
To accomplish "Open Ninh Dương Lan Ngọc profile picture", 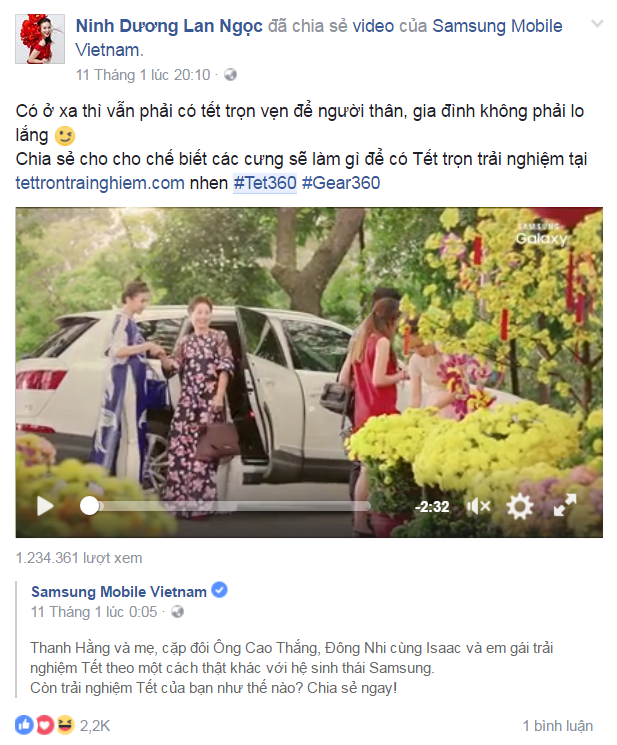I will [x=40, y=38].
